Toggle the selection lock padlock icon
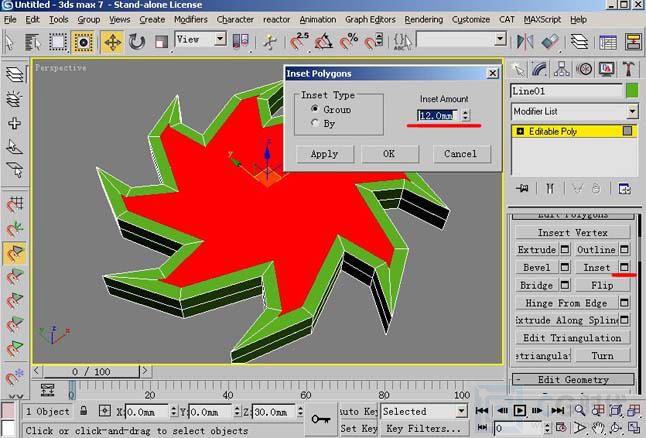Image resolution: width=646 pixels, height=438 pixels. pyautogui.click(x=84, y=411)
